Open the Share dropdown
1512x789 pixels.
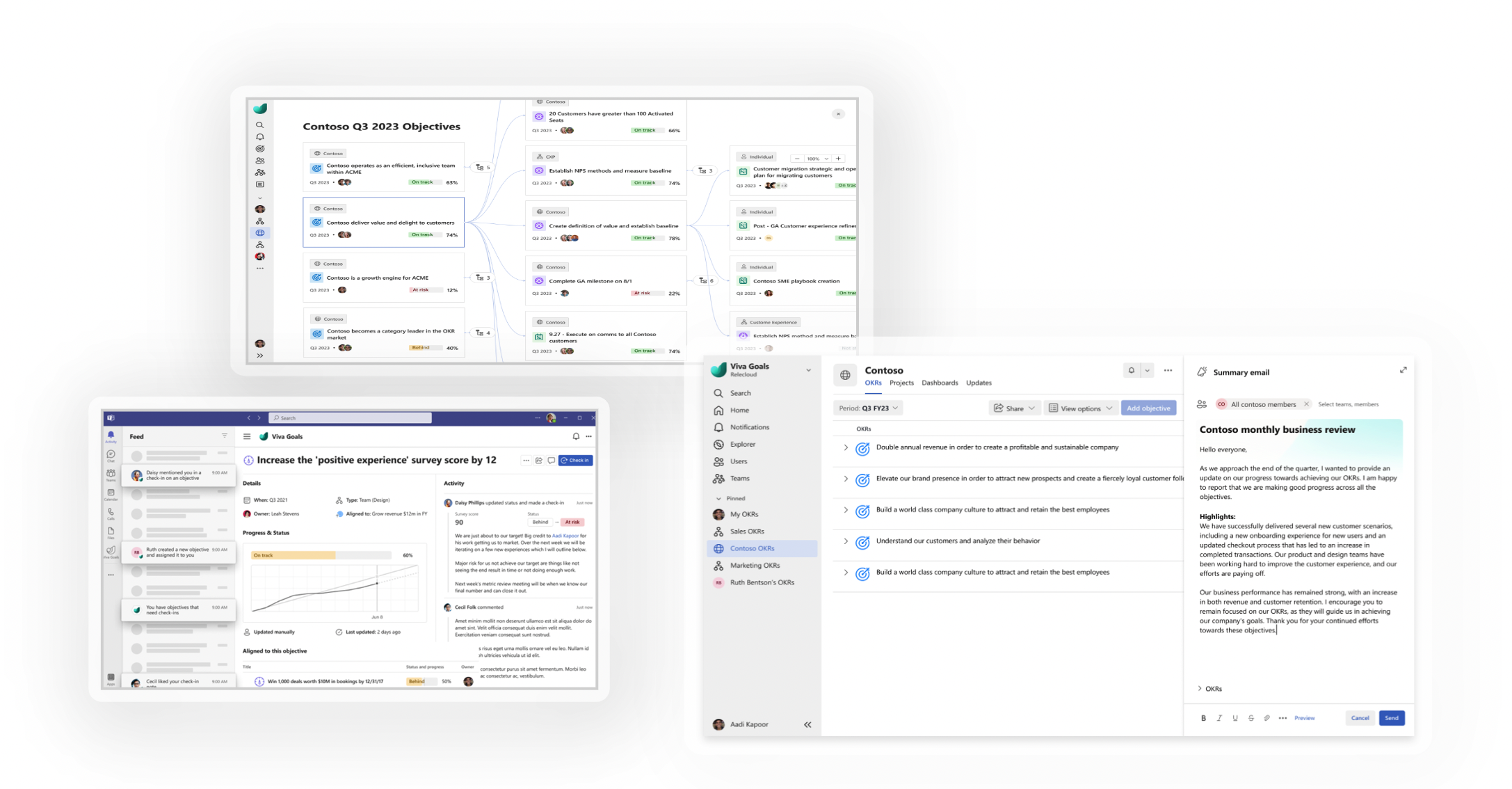click(x=1014, y=408)
